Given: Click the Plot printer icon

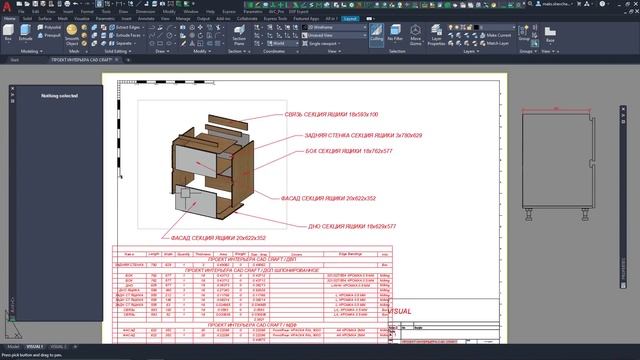Looking at the screenshot, I should [67, 4].
